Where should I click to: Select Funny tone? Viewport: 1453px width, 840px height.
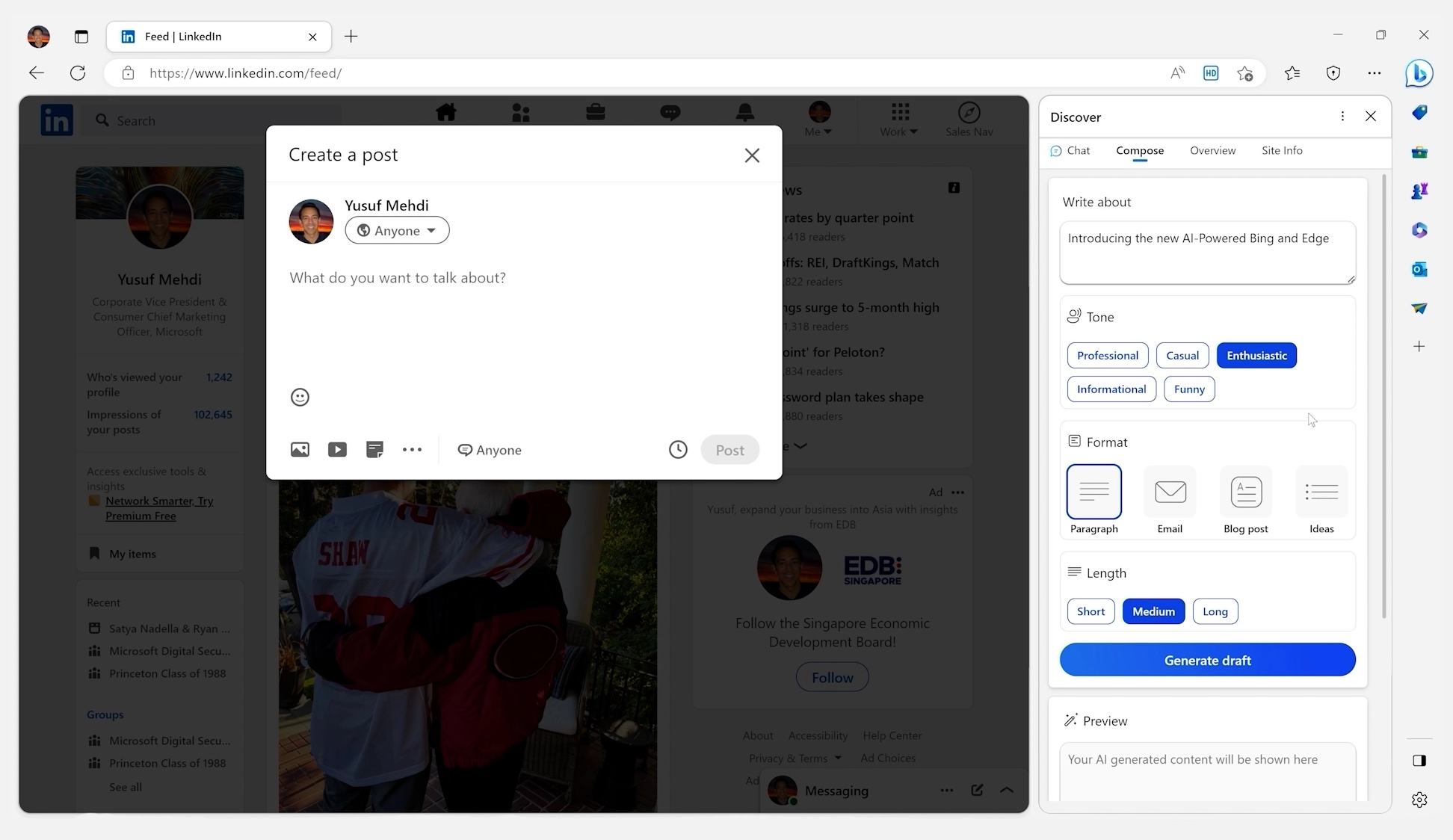click(x=1189, y=389)
